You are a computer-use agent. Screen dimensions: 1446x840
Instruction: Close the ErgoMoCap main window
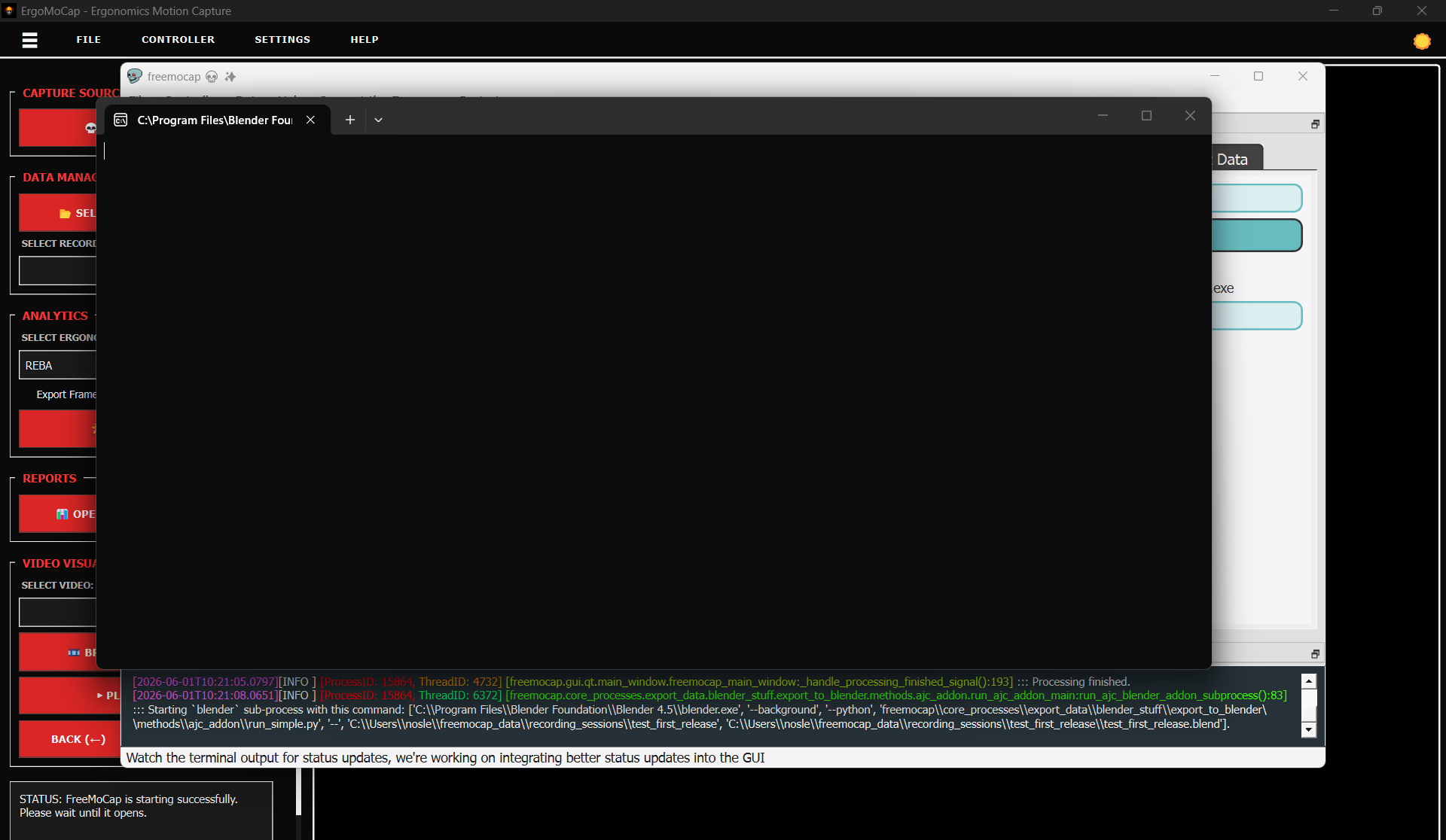coord(1422,11)
